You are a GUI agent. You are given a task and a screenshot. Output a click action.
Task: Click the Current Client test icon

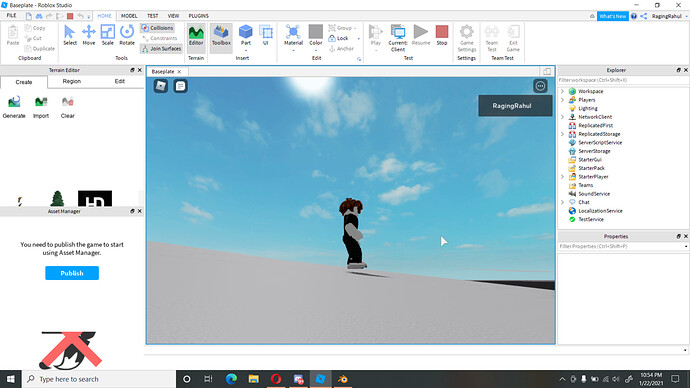coord(398,38)
